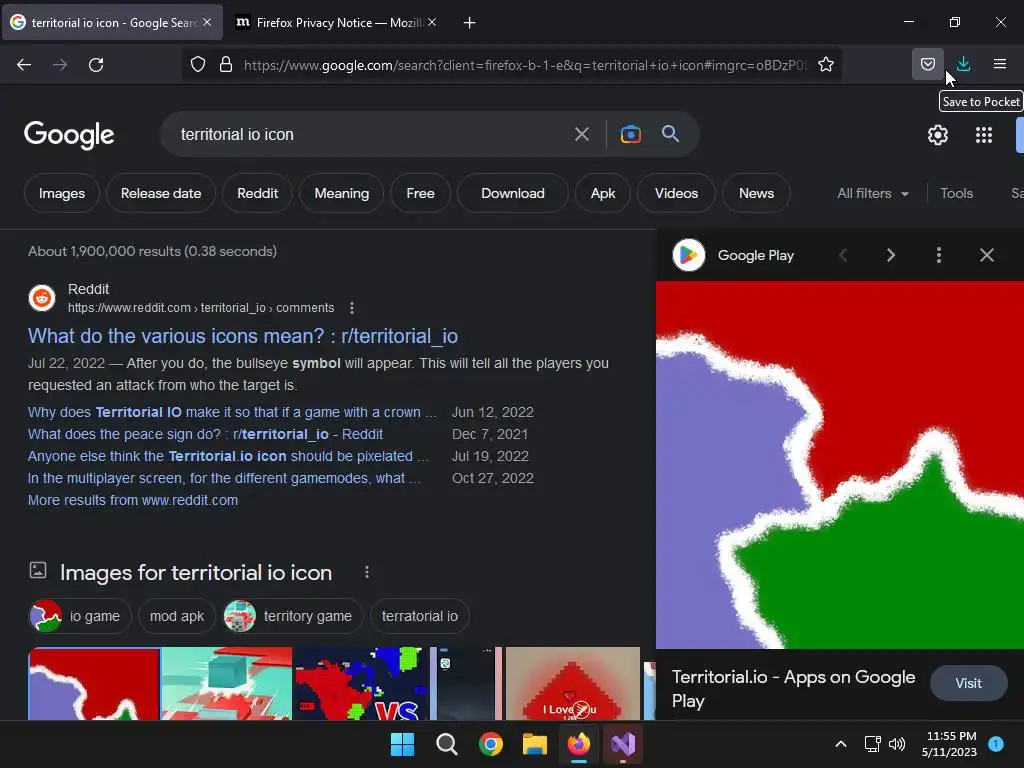Select the Free filter chip
The height and width of the screenshot is (768, 1024).
pos(420,193)
